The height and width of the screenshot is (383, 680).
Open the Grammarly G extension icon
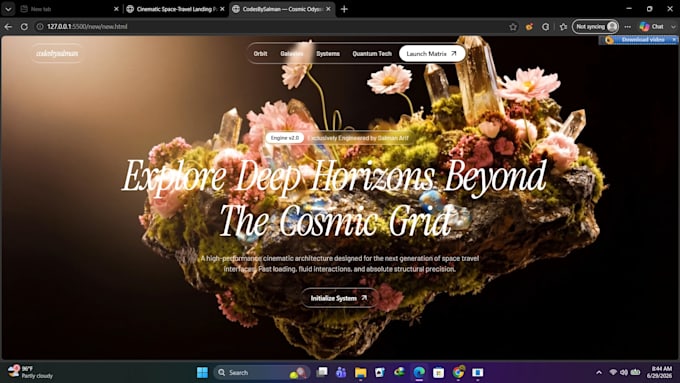(546, 26)
